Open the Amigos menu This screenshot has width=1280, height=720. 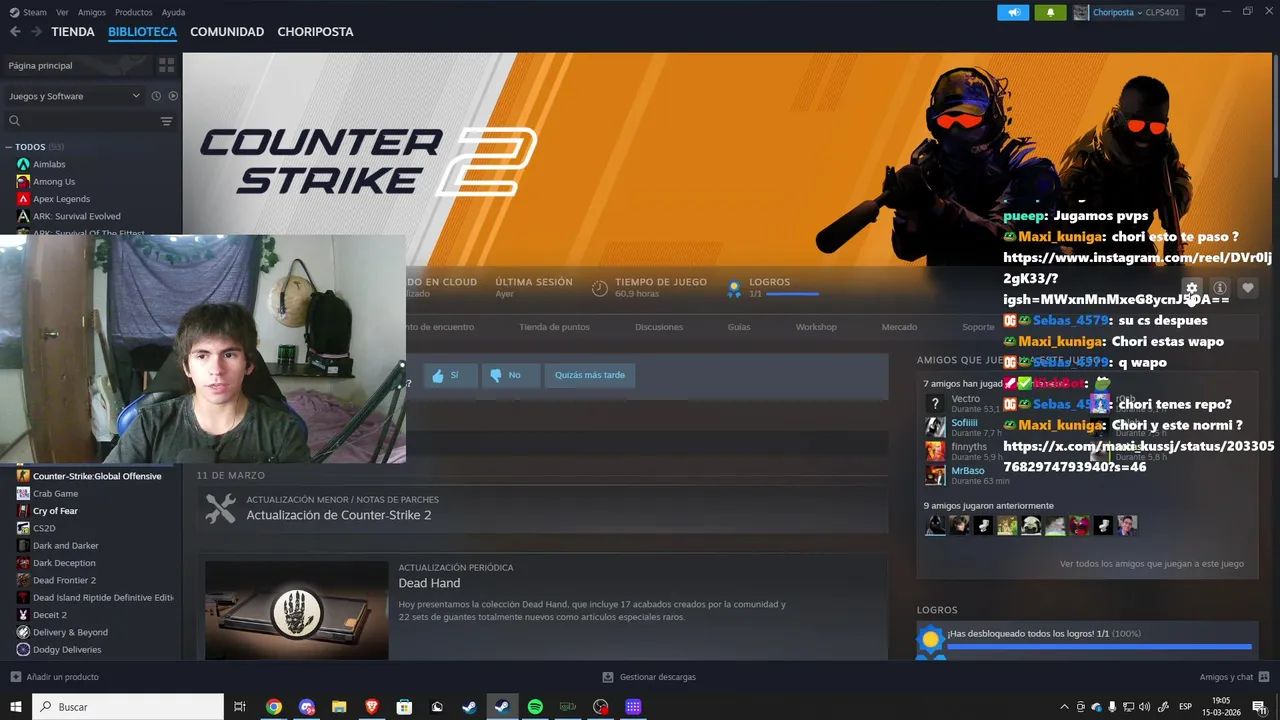pos(92,12)
